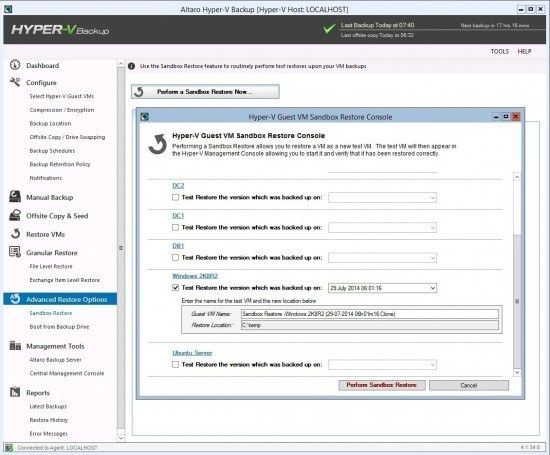Open the Windows 2K8R2 VM link
550x455 pixels.
coord(195,276)
